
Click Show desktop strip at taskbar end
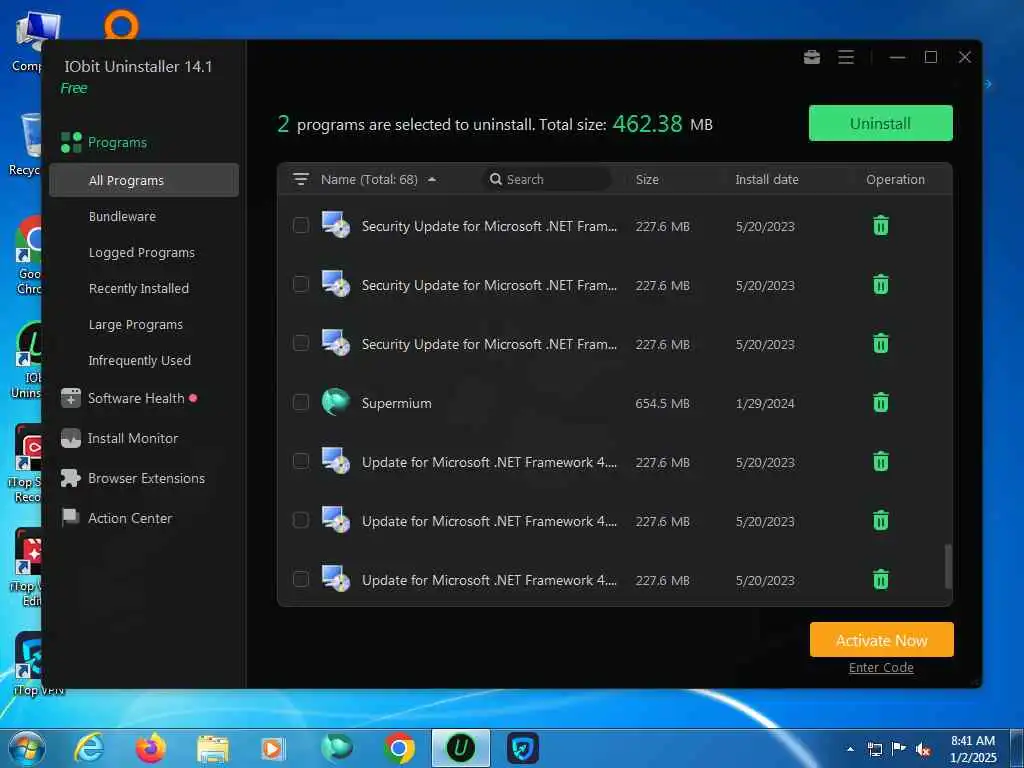point(1017,748)
